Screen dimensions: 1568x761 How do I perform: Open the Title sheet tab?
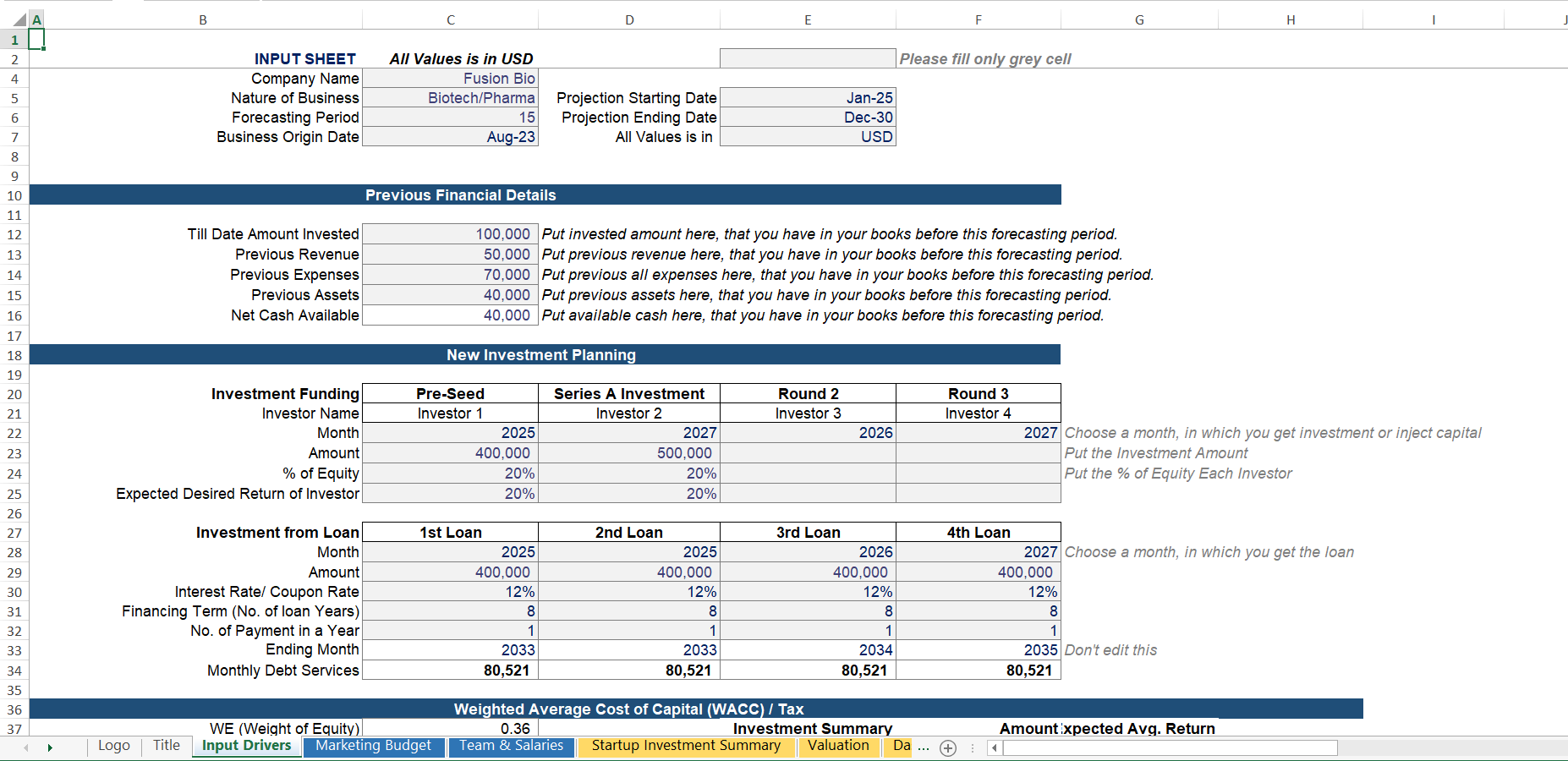[x=167, y=746]
